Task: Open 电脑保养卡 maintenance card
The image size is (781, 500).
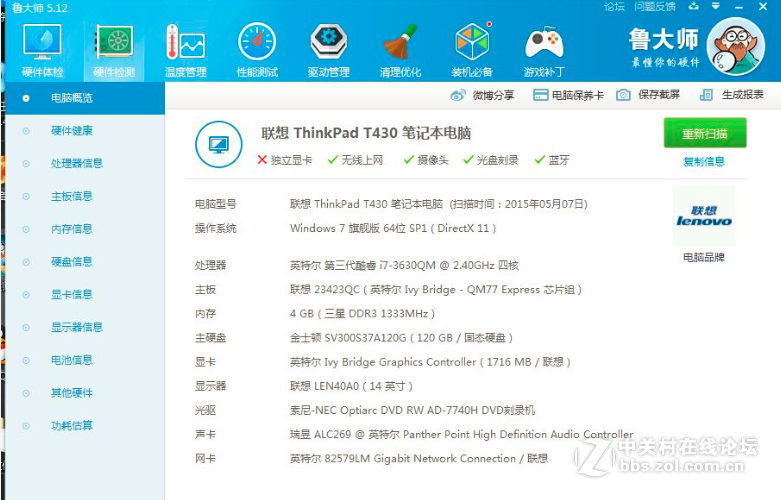Action: pyautogui.click(x=568, y=95)
